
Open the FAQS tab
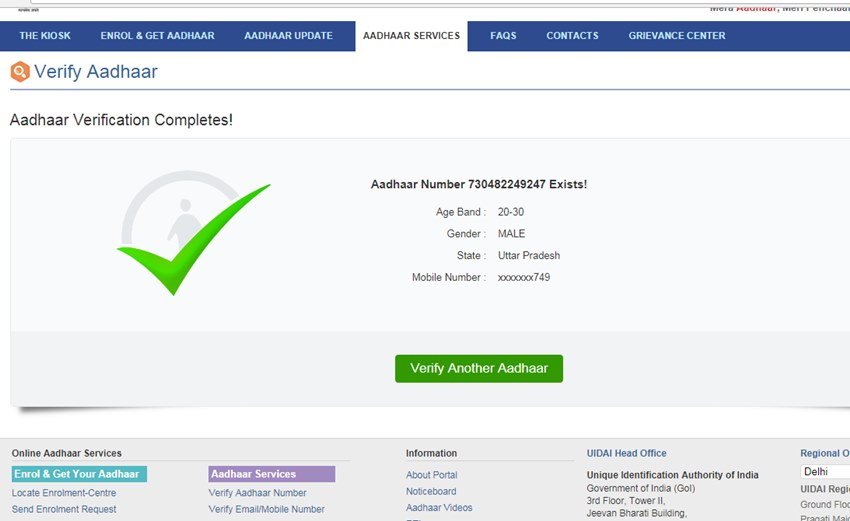pos(503,36)
